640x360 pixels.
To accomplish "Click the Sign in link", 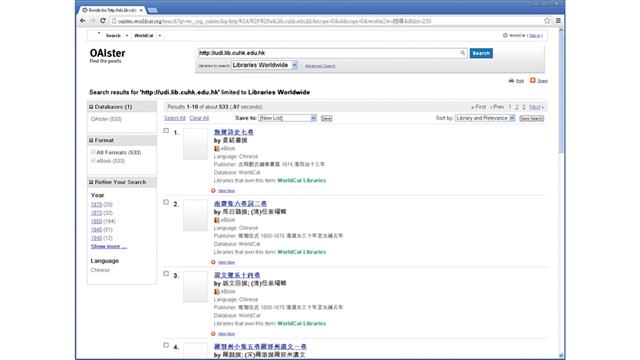I will [x=535, y=36].
